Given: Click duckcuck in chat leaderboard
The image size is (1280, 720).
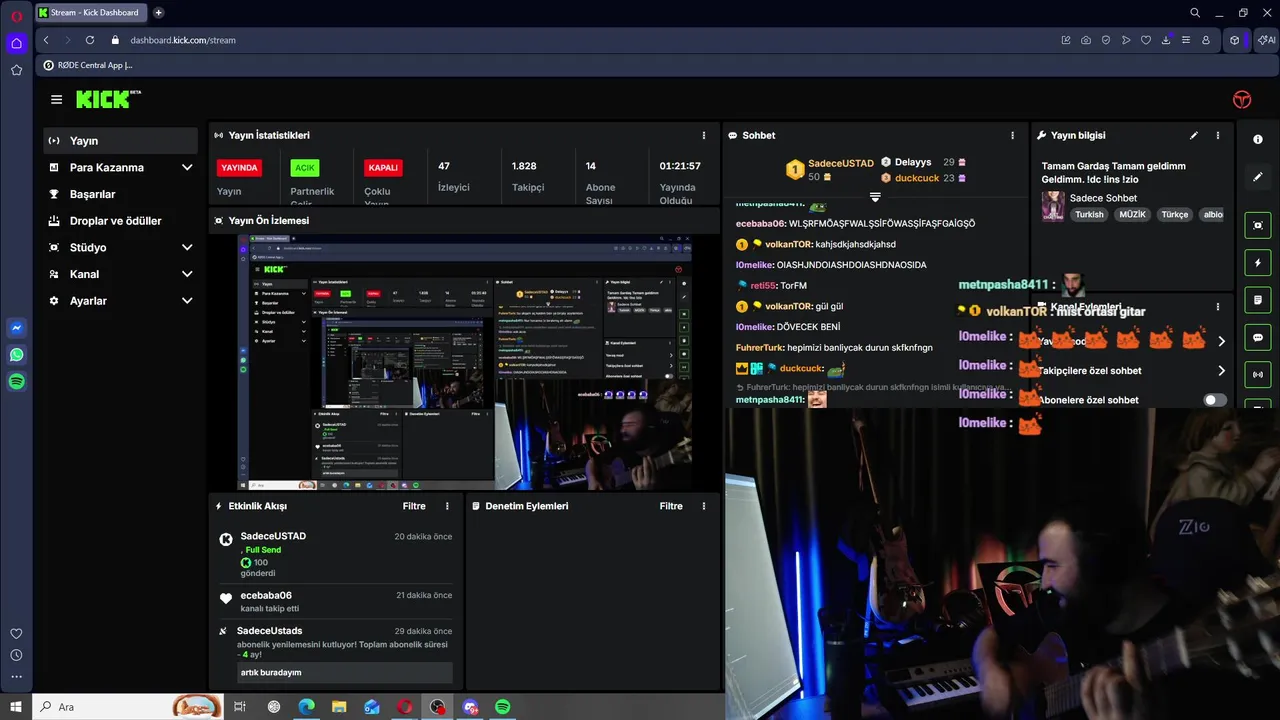Looking at the screenshot, I should [916, 178].
